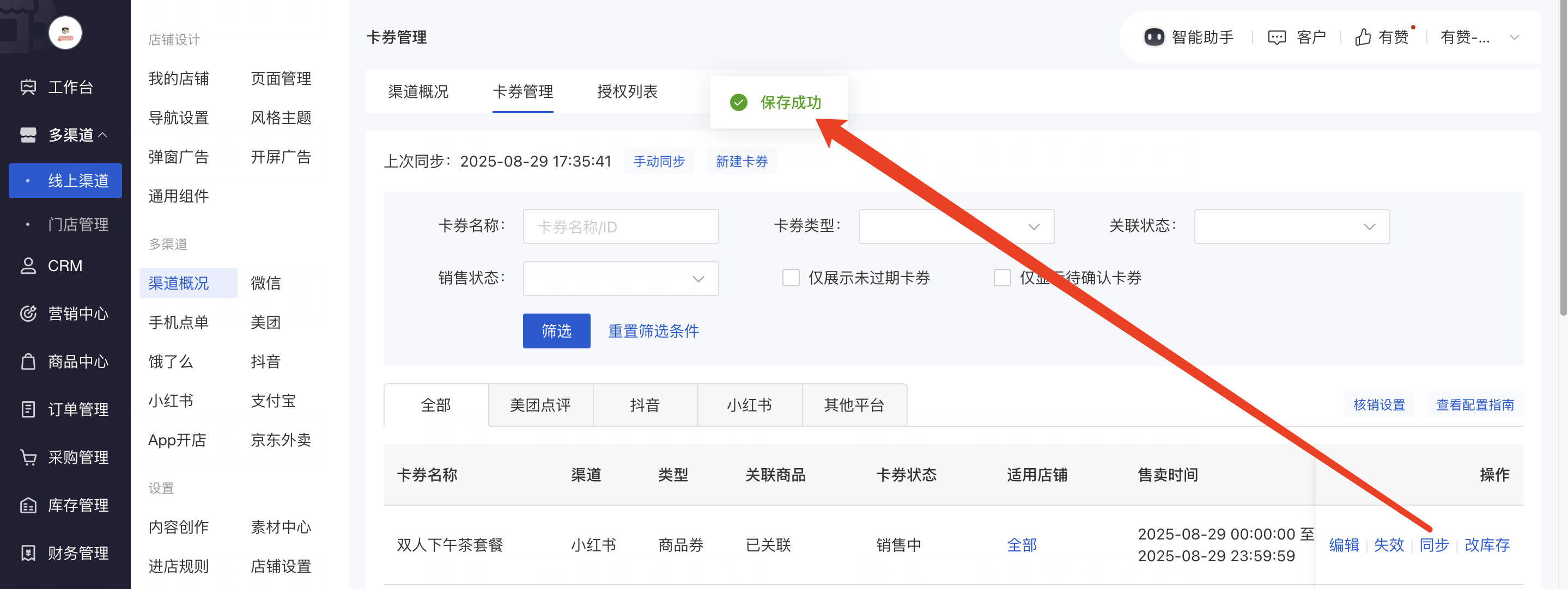Enable 仅展示未过期卡券 checkbox
Screen dimensions: 1568x589
point(791,278)
